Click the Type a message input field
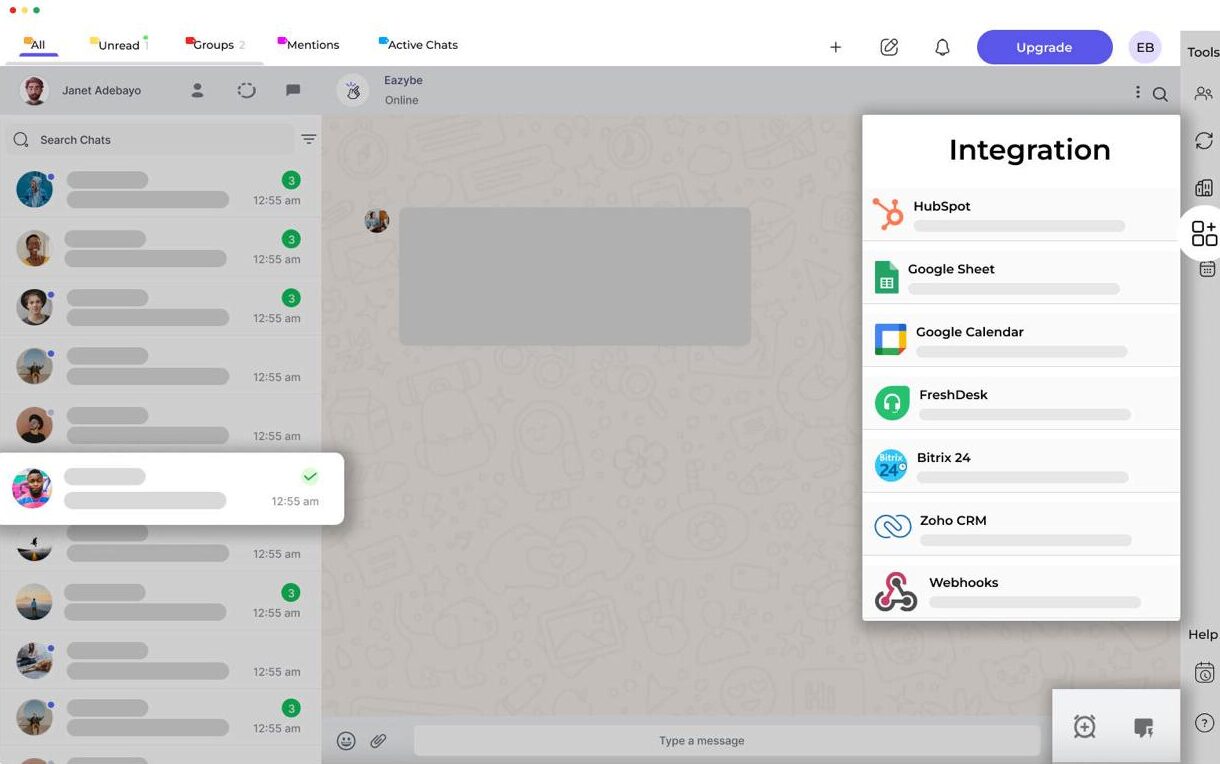Screen dimensions: 1220x764 coord(700,740)
